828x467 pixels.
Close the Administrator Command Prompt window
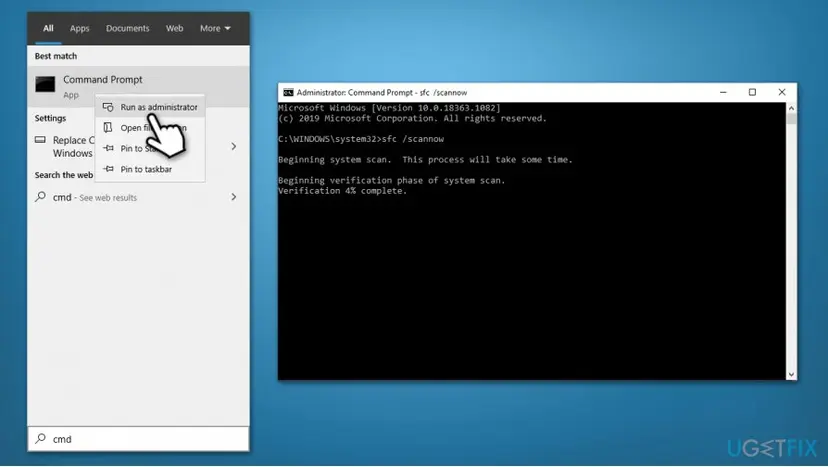(782, 92)
